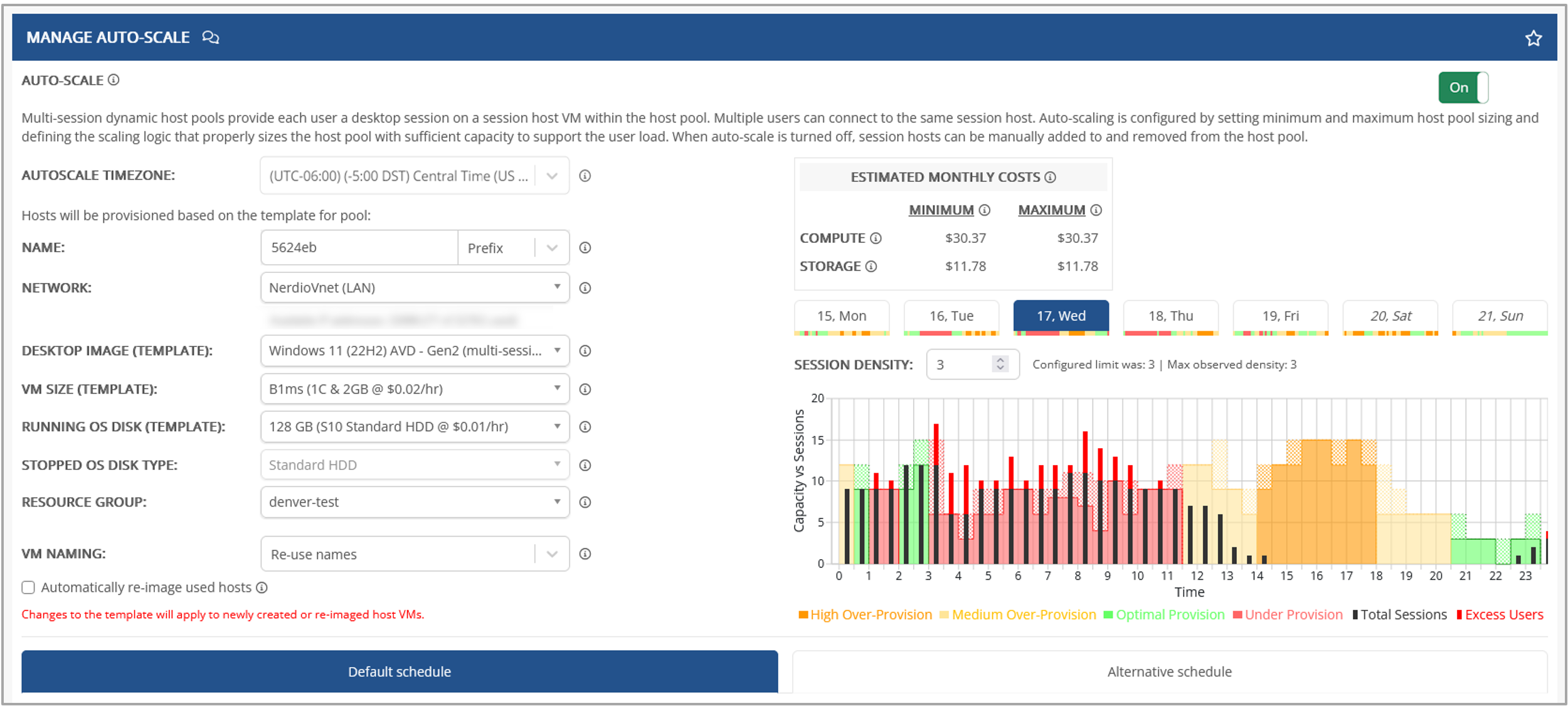Select the 18, Thu day tab
Image resolution: width=1568 pixels, height=706 pixels.
tap(1170, 316)
